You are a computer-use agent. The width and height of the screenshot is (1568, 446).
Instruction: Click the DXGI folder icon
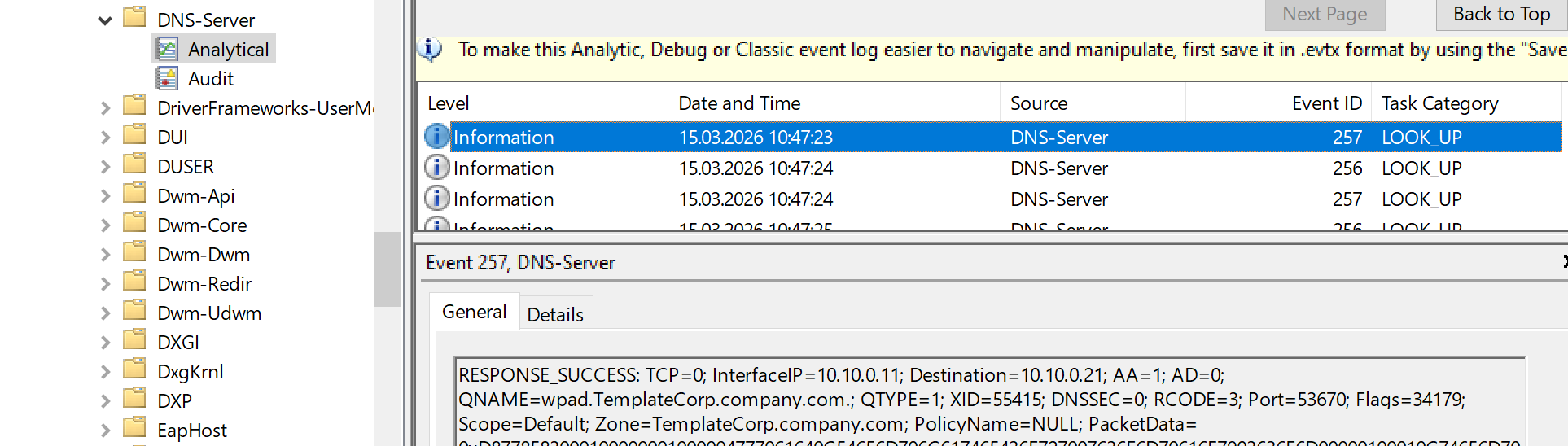click(134, 340)
